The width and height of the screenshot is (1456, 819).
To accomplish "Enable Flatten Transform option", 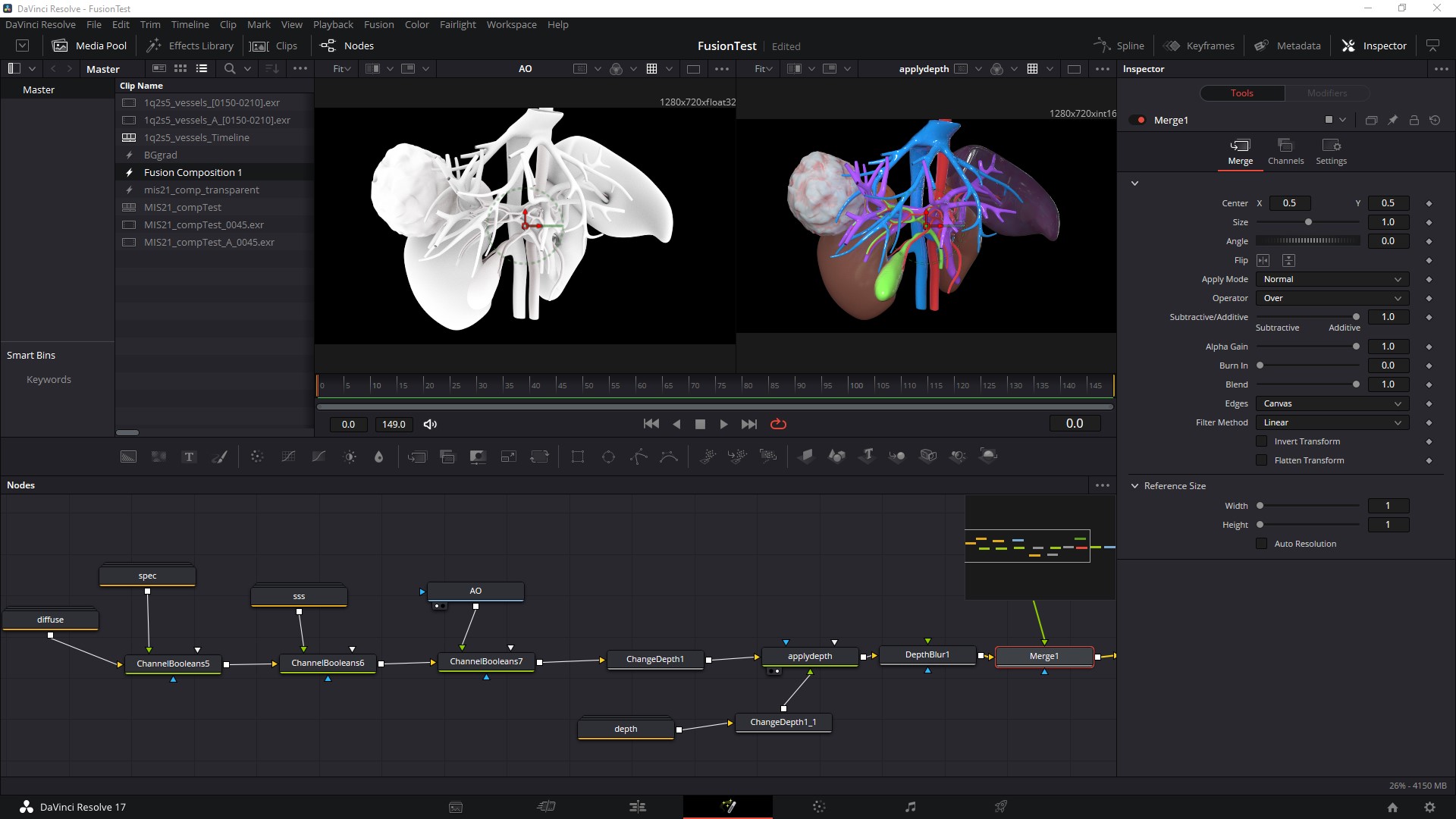I will [x=1261, y=460].
